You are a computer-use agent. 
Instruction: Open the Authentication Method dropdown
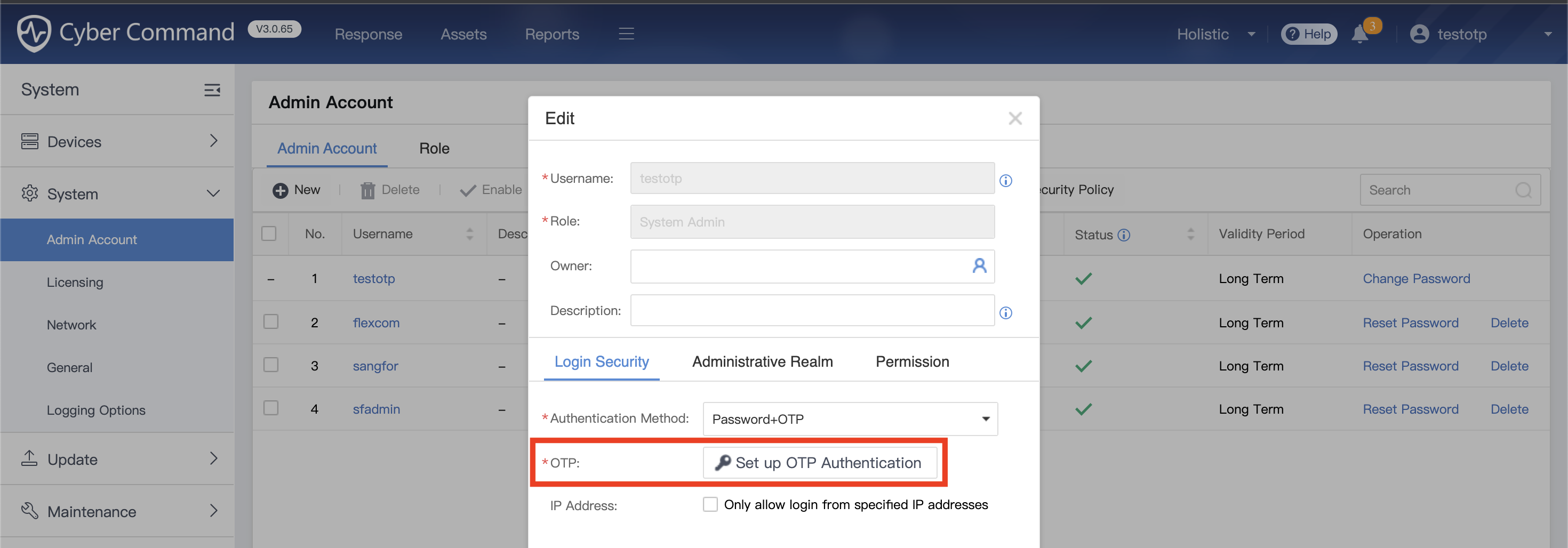click(x=986, y=419)
